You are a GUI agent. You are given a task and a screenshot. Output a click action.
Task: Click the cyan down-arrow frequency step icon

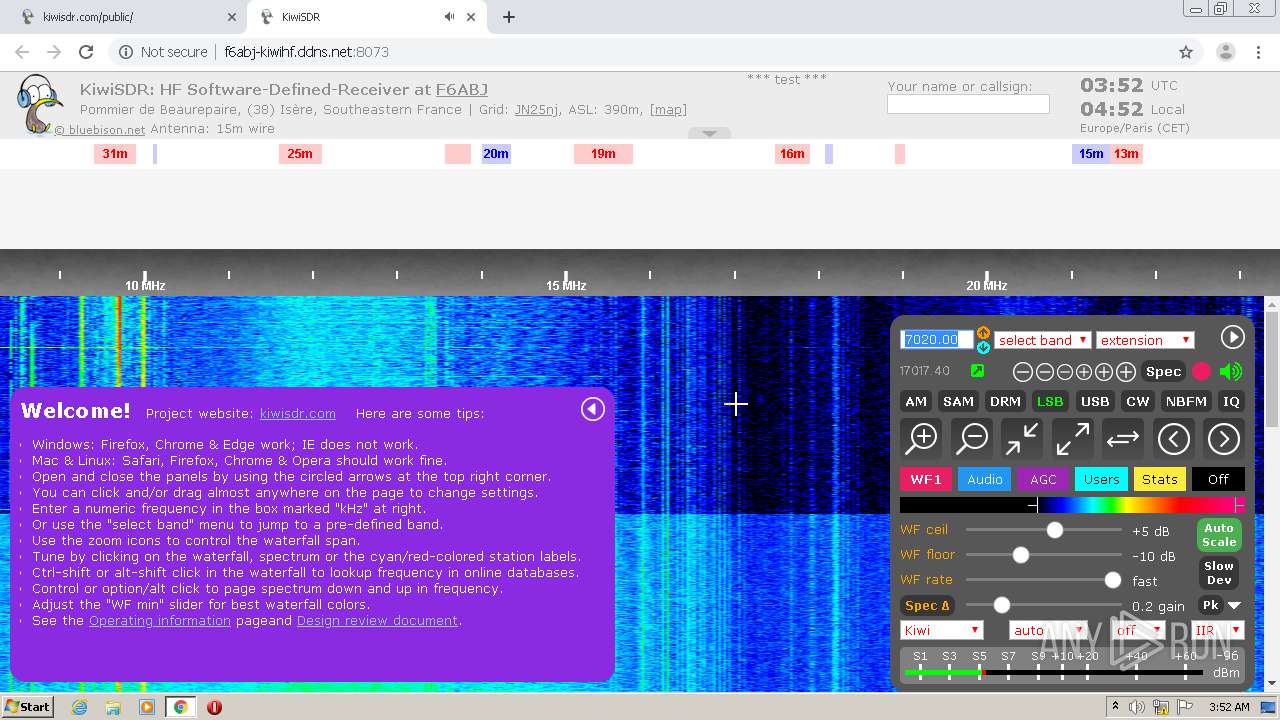(983, 347)
